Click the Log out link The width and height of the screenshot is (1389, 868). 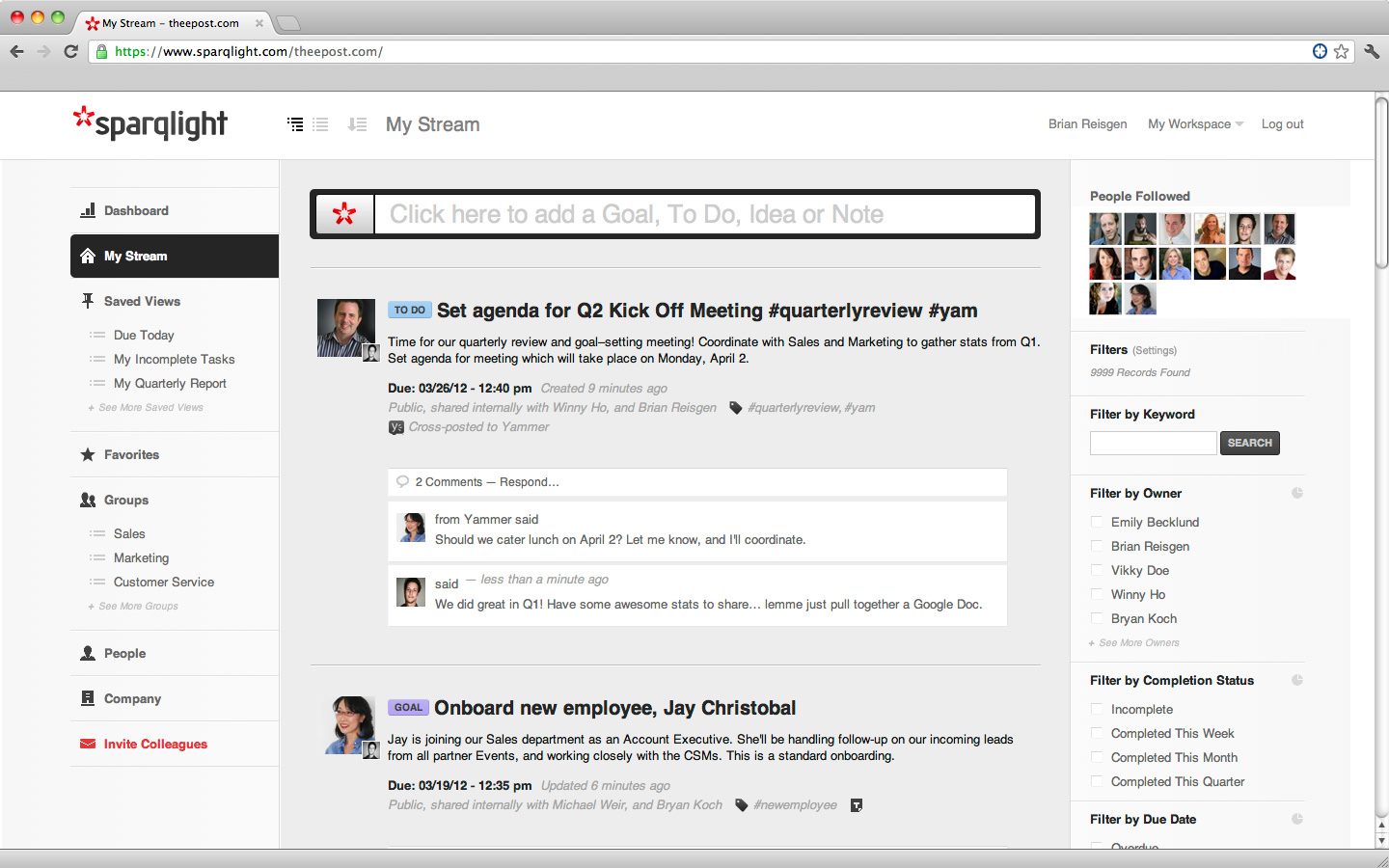1282,124
